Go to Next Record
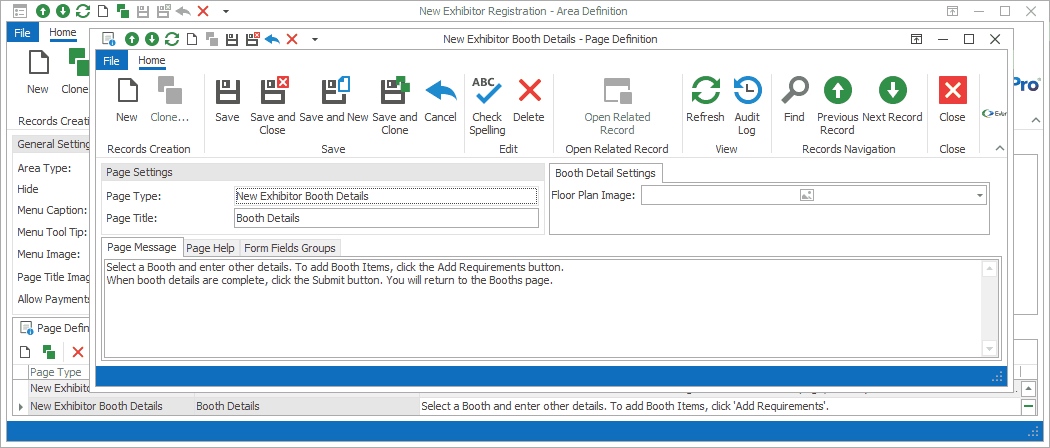 893,100
